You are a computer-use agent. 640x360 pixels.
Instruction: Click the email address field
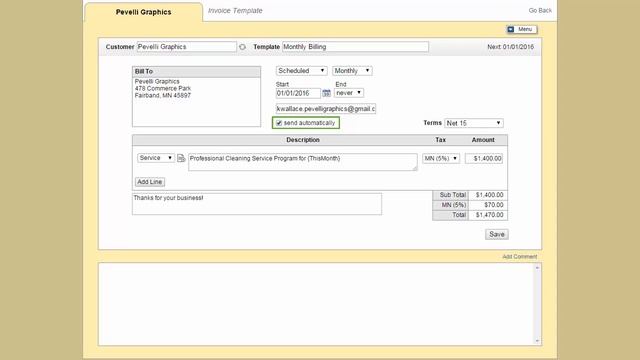click(x=326, y=109)
